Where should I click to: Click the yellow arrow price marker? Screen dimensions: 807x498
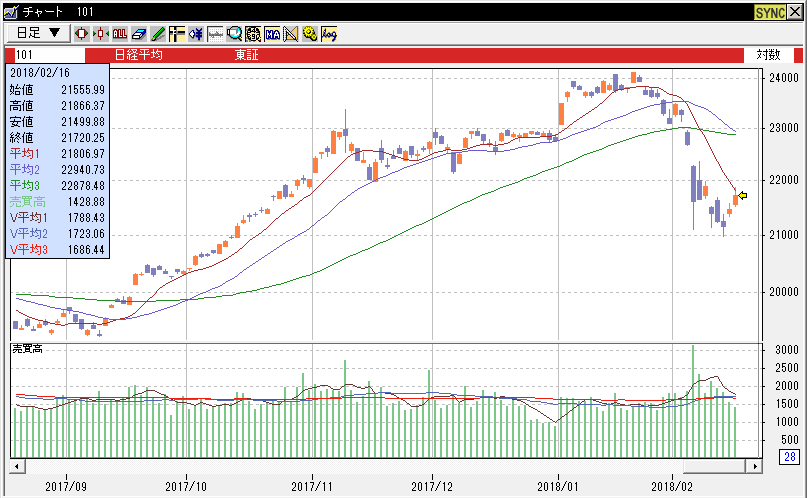[742, 195]
